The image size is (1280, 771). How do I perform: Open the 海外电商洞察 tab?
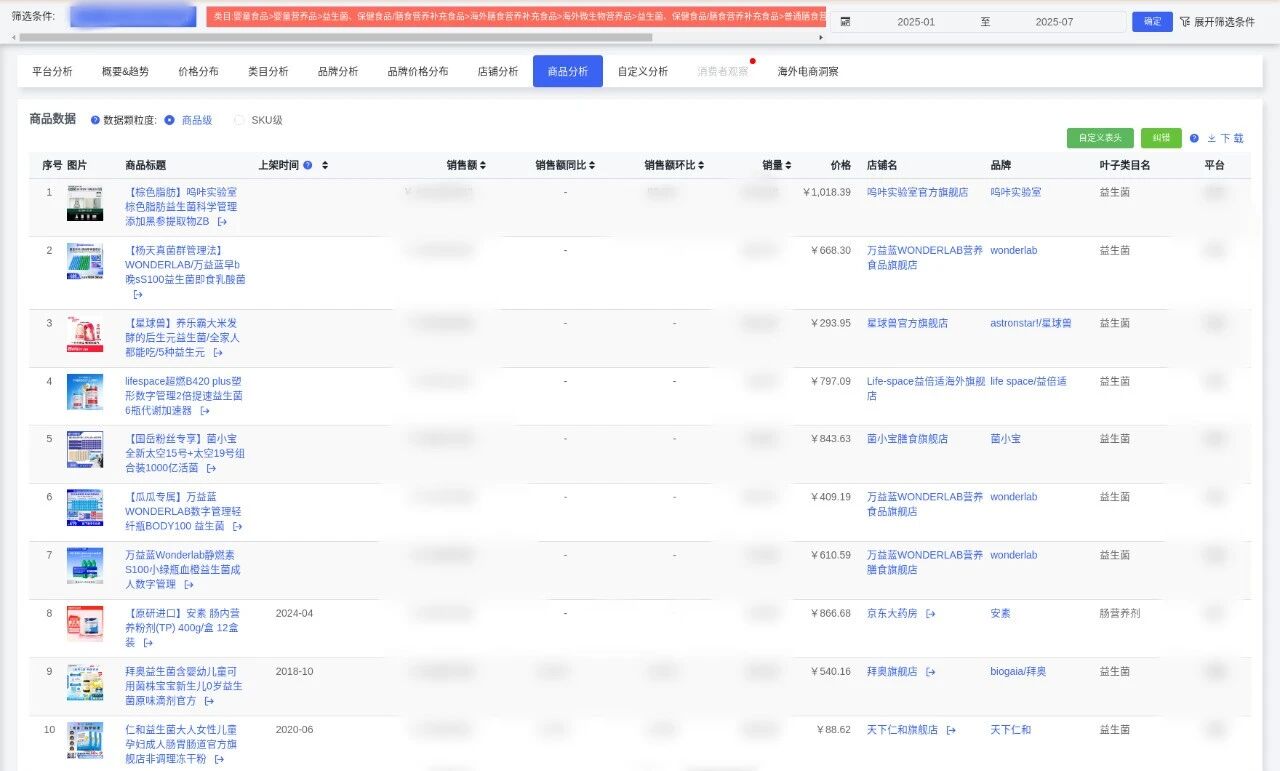pos(808,72)
